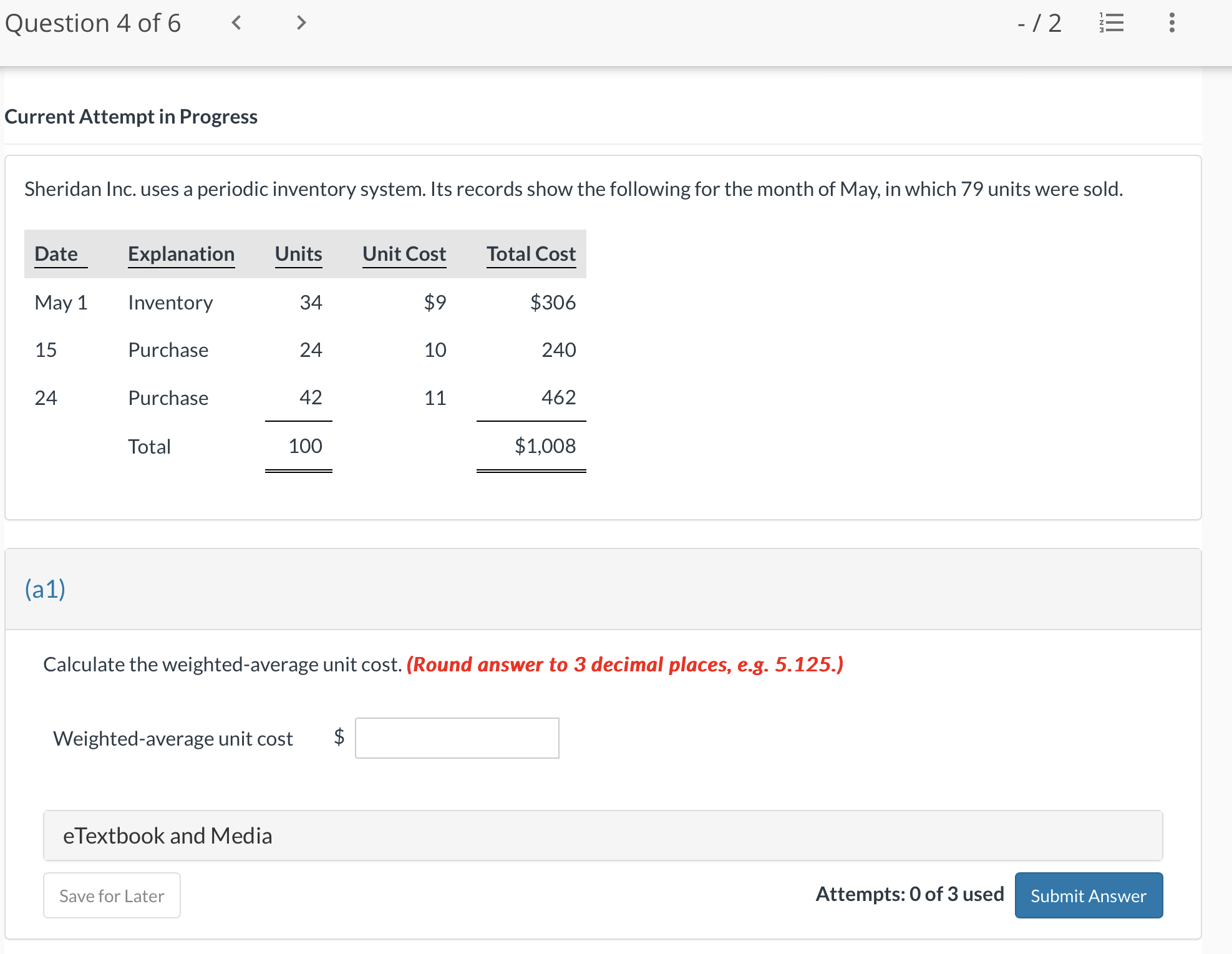Click Submit Answer
The image size is (1232, 954).
point(1088,895)
